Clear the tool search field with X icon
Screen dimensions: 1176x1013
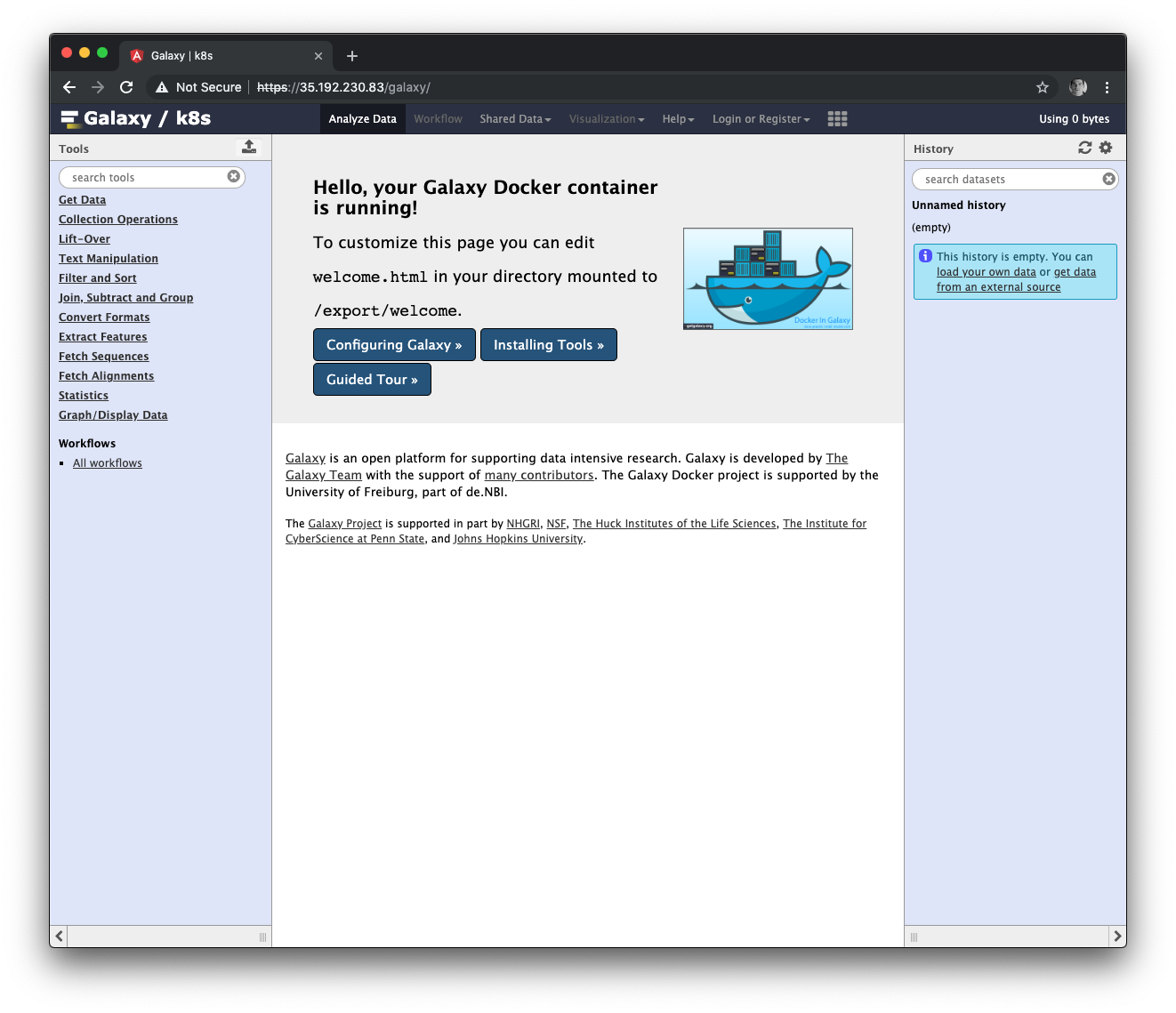pos(233,176)
